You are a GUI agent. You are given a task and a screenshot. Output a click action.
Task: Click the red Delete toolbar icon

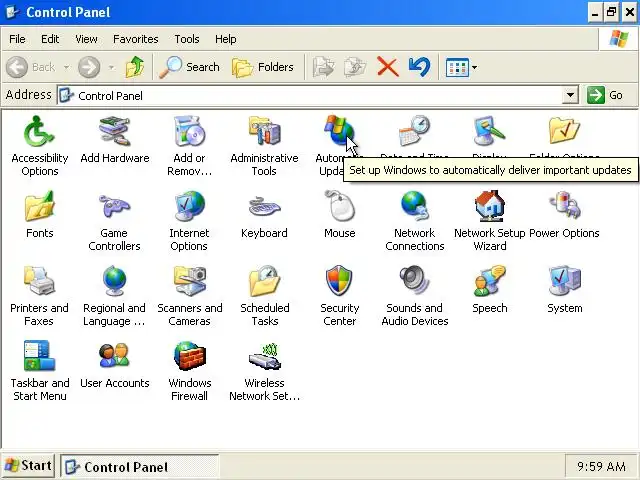[x=387, y=67]
